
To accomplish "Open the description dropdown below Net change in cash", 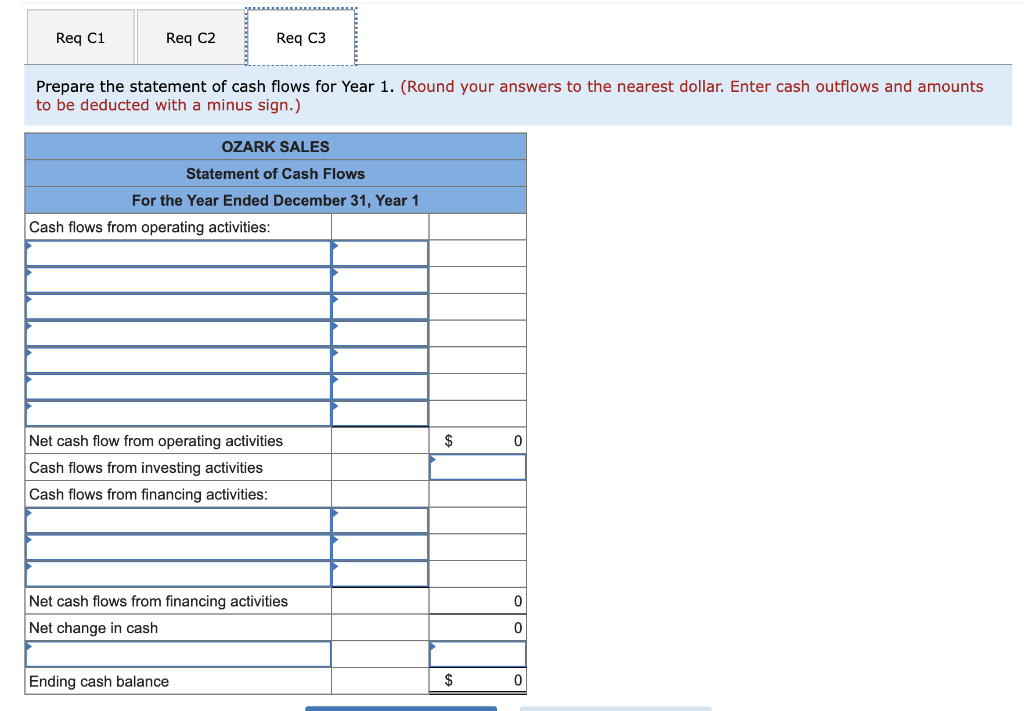I will 178,654.
